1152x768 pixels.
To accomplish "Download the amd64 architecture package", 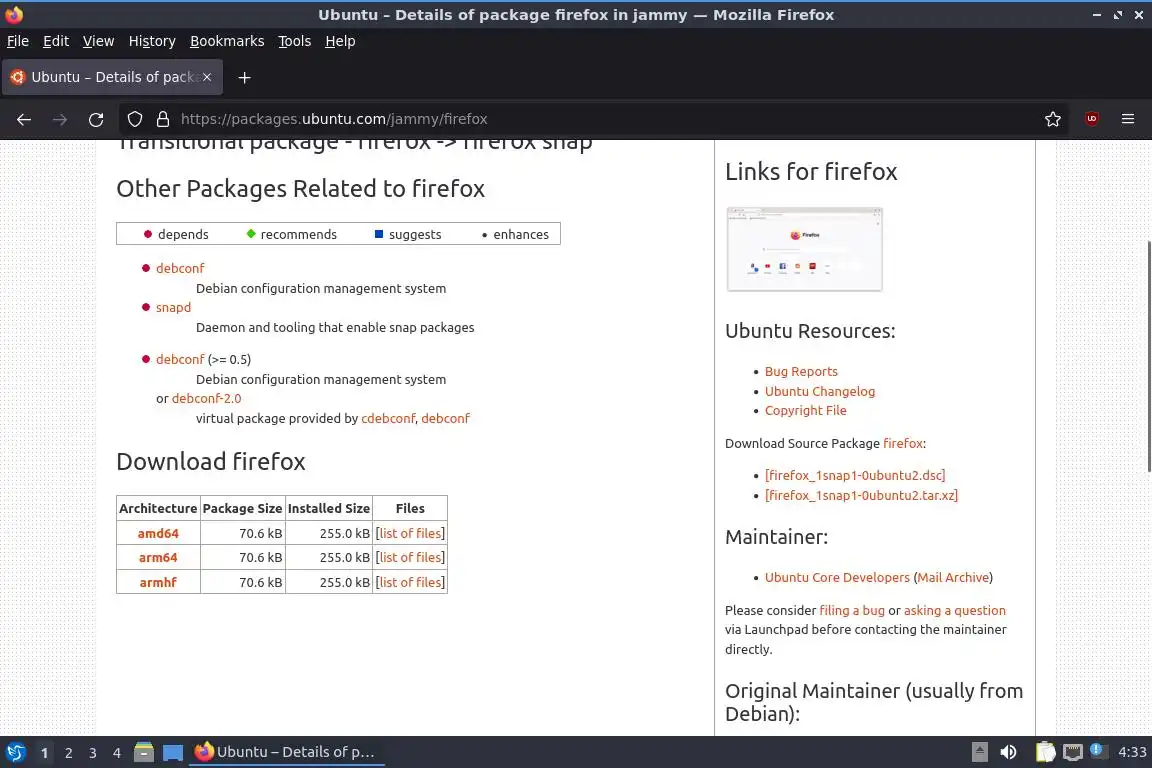I will click(158, 534).
